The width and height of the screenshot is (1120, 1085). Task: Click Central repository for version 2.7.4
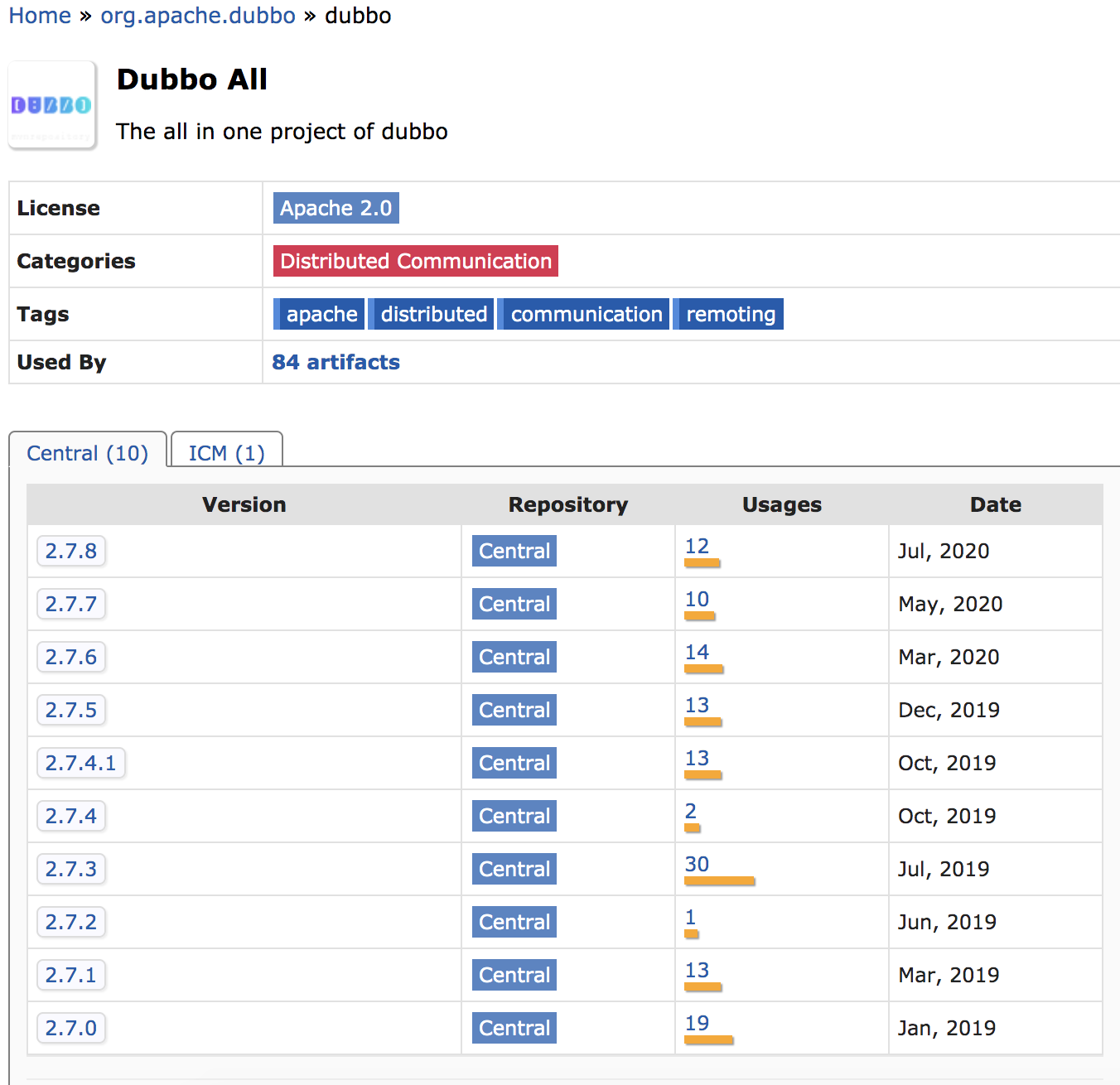click(514, 816)
